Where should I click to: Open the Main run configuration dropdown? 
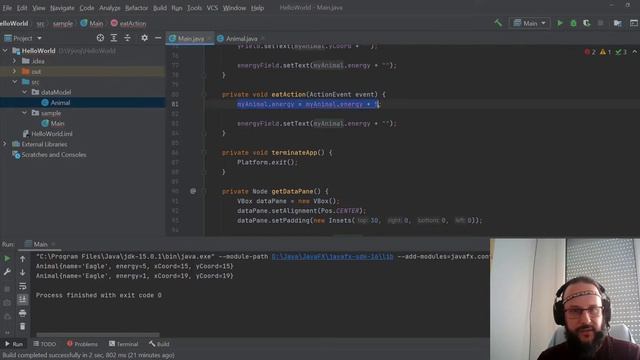[529, 23]
